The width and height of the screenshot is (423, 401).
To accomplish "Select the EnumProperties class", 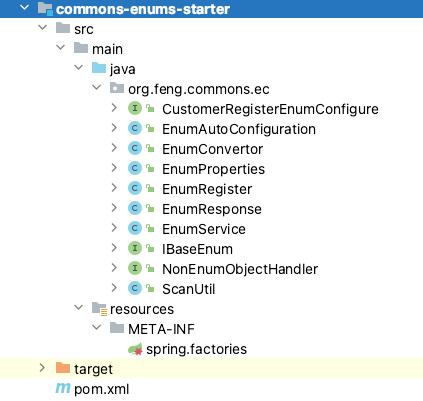I will 213,169.
